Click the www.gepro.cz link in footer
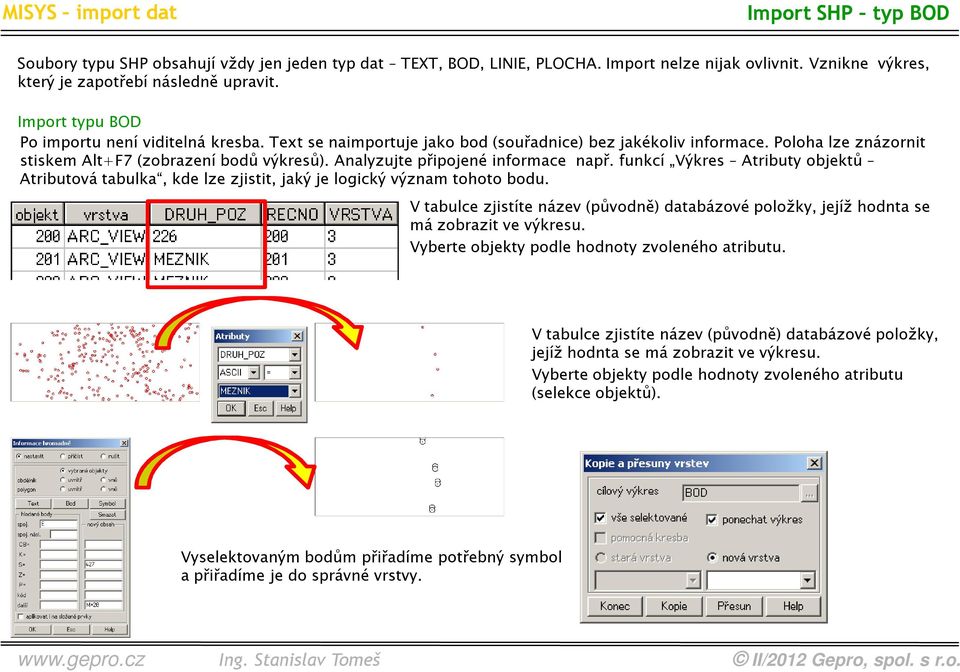Screen dimensions: 960x672 click(x=81, y=660)
